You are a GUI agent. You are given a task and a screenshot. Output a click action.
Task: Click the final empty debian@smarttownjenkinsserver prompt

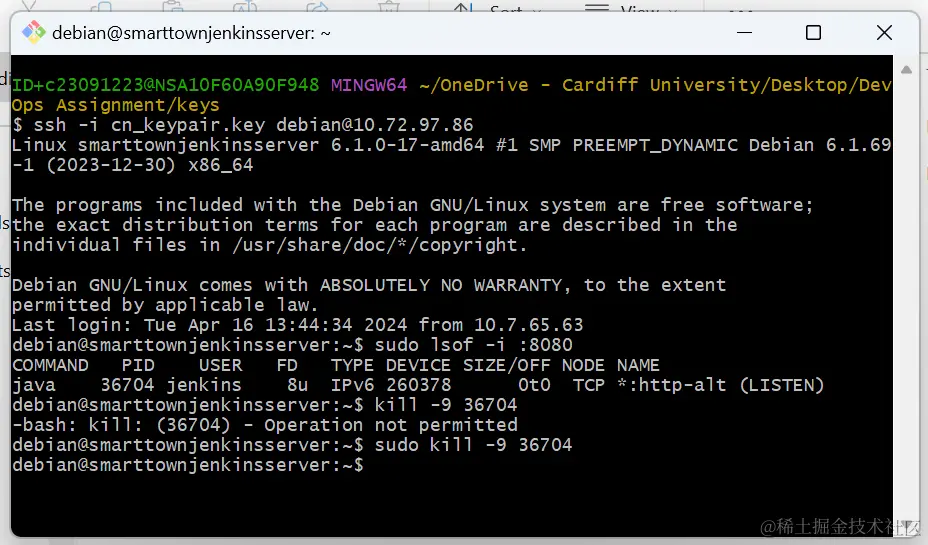tap(188, 465)
